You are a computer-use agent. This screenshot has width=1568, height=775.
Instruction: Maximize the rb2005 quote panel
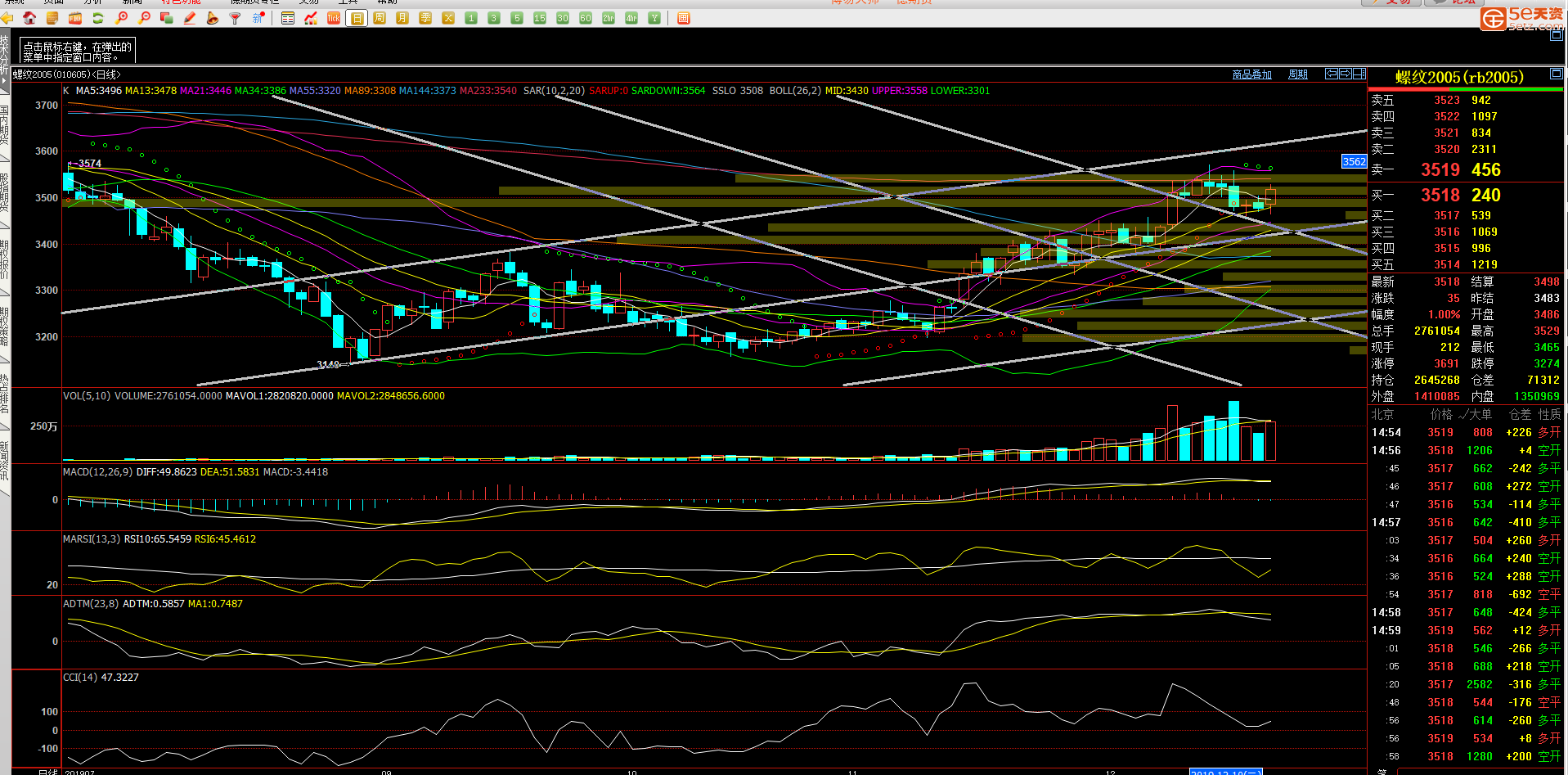click(1556, 74)
